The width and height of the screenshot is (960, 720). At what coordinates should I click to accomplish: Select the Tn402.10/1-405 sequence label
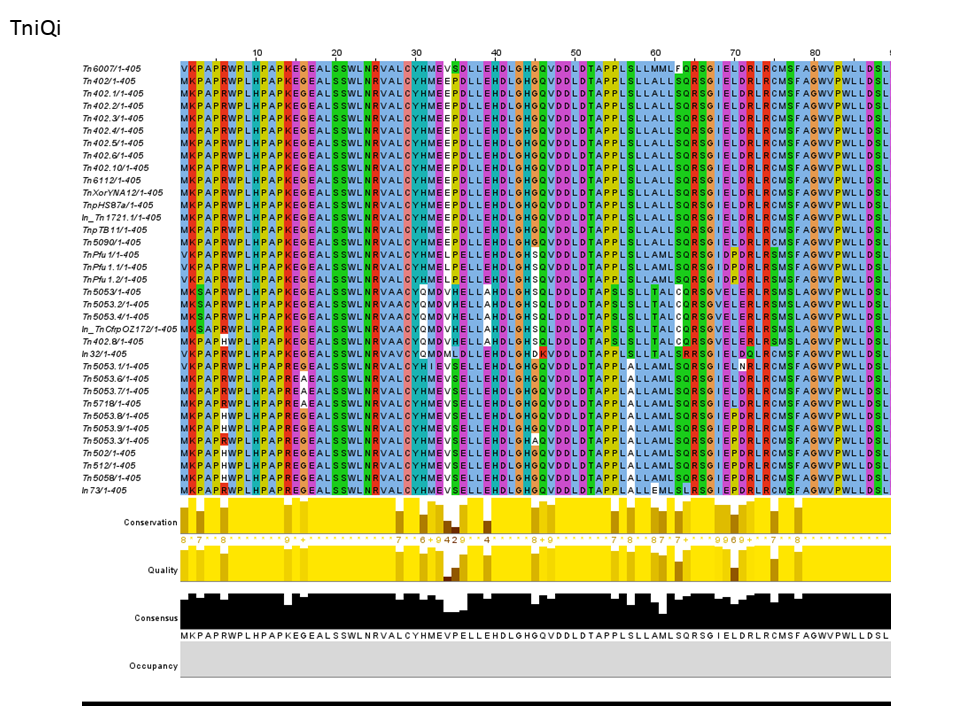pos(115,167)
